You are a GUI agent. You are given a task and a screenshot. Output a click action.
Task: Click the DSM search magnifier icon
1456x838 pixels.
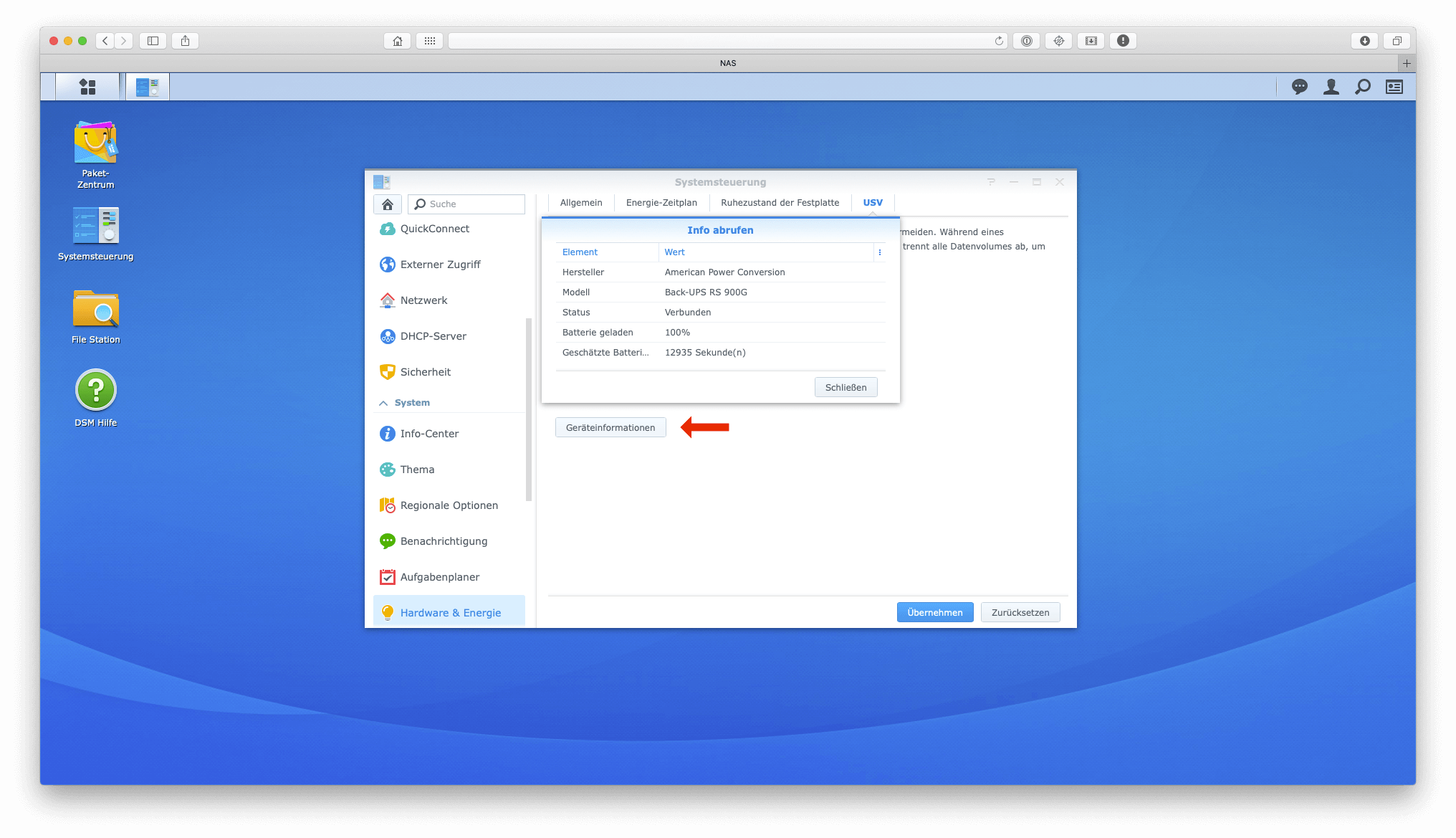1363,87
